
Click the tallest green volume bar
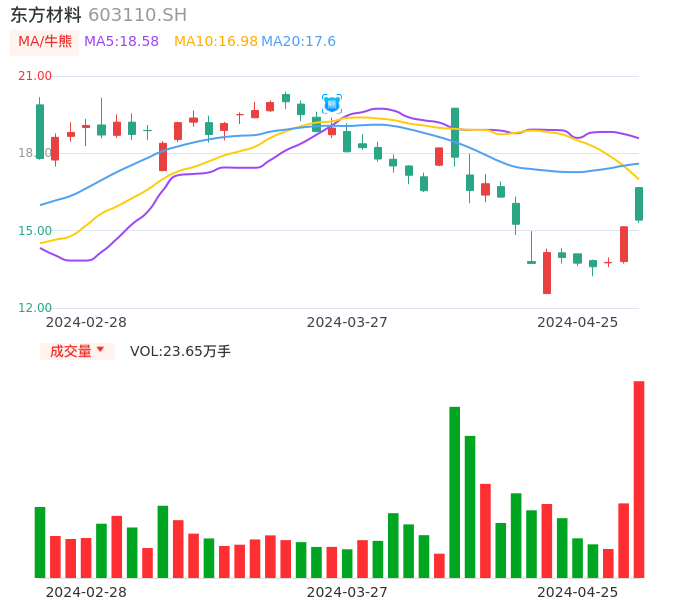coord(455,492)
